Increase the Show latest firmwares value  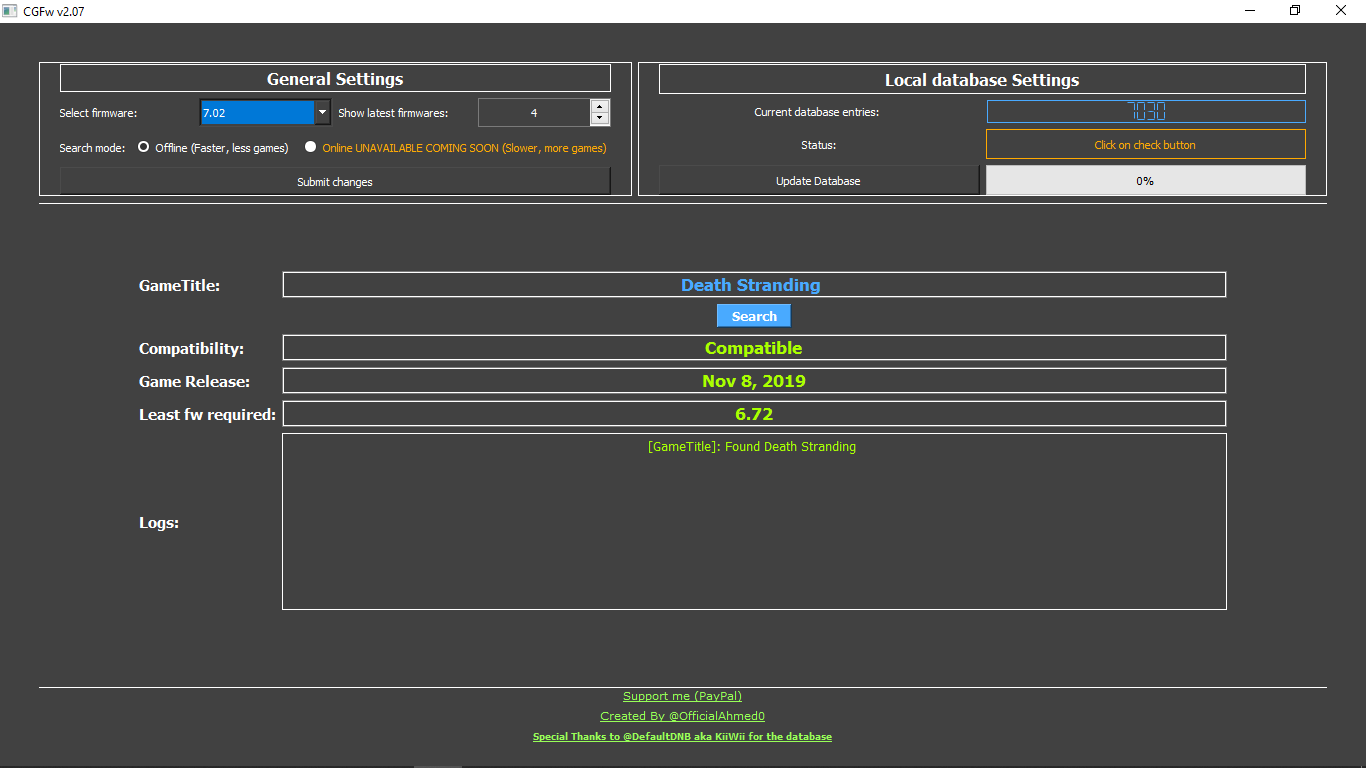[x=600, y=106]
